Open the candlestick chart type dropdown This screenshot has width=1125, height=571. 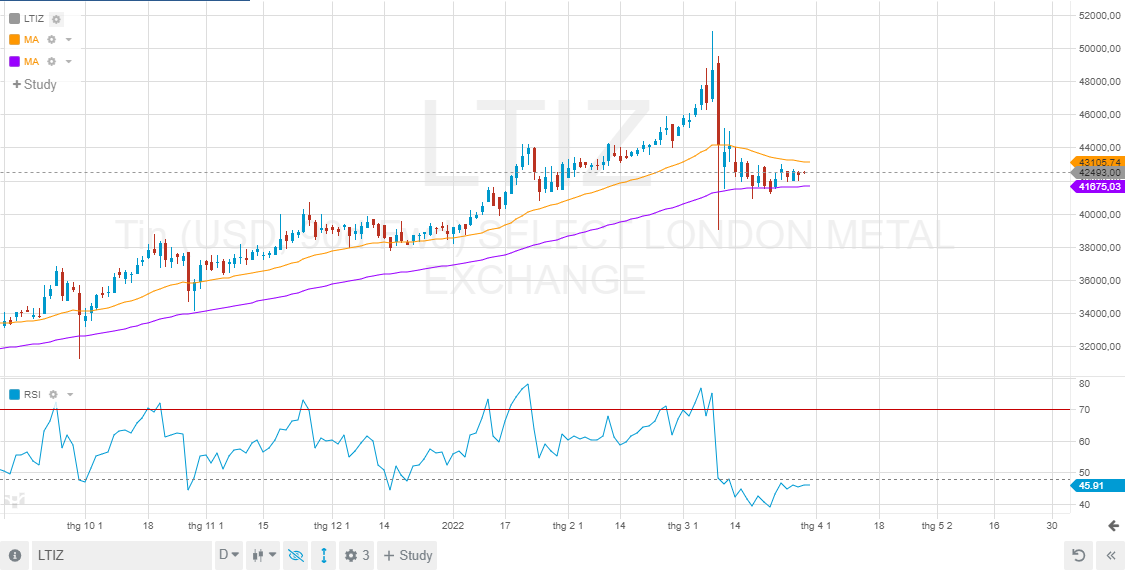264,555
